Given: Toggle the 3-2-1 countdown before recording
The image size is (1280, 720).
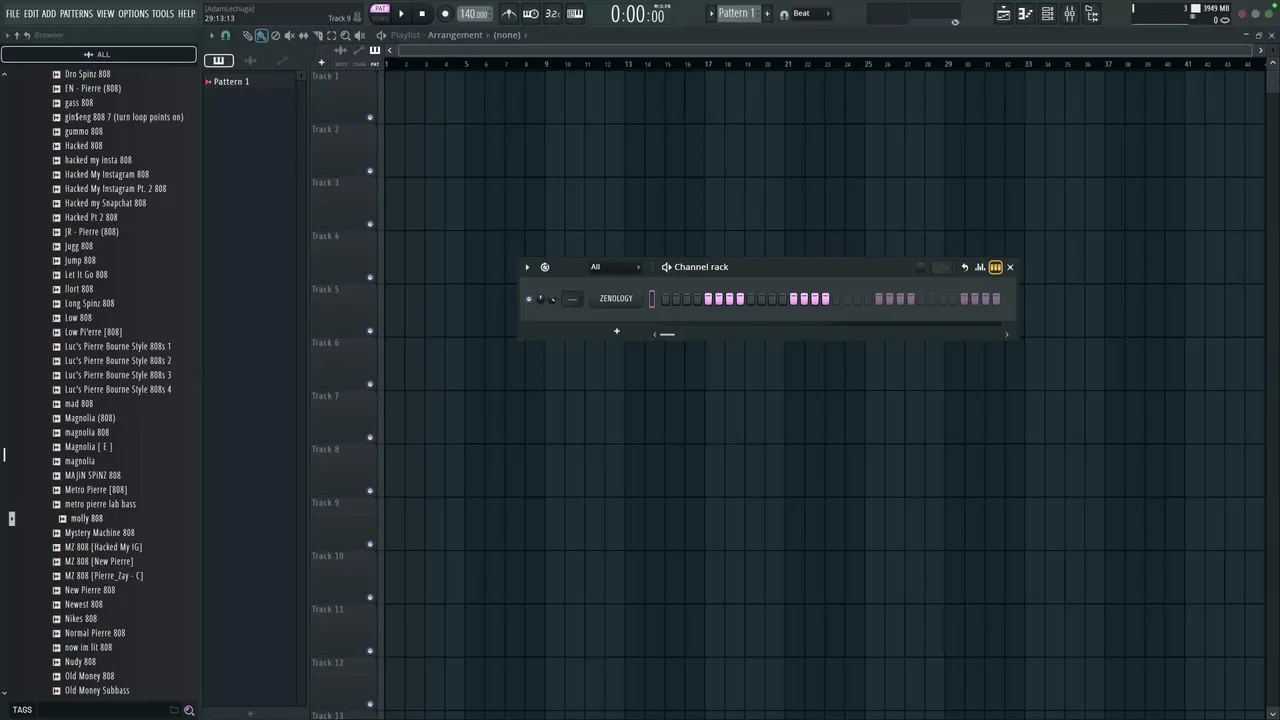Looking at the screenshot, I should pyautogui.click(x=553, y=14).
